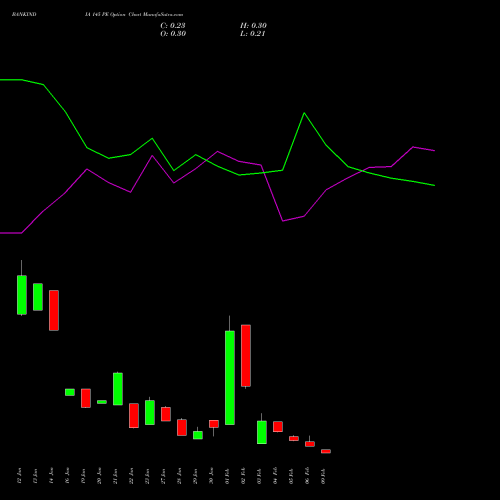500x500 pixels.
Task: Click the '16 Jan' date label
Action: pos(67,476)
